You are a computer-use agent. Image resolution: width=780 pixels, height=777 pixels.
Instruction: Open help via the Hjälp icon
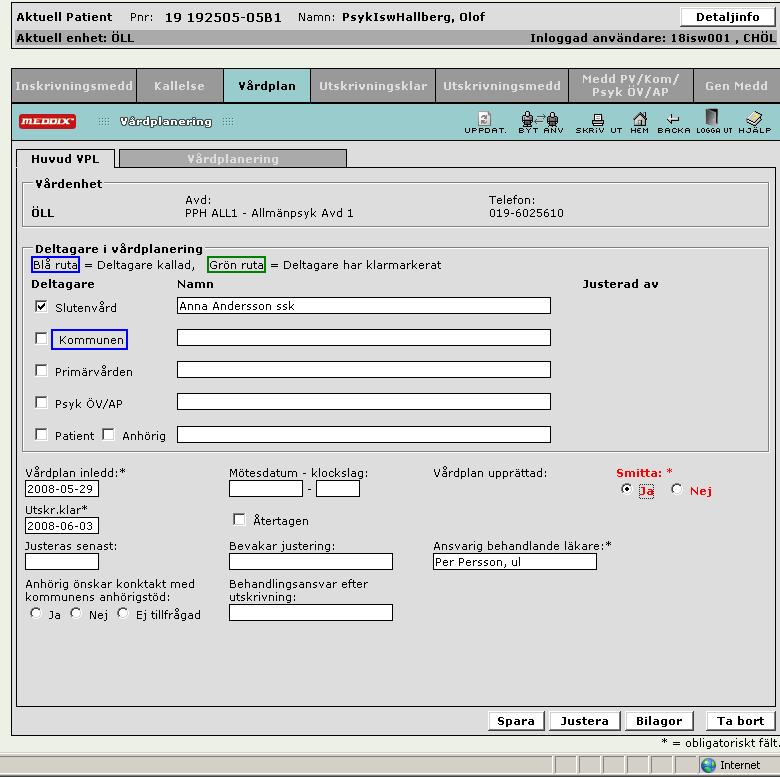[x=754, y=122]
